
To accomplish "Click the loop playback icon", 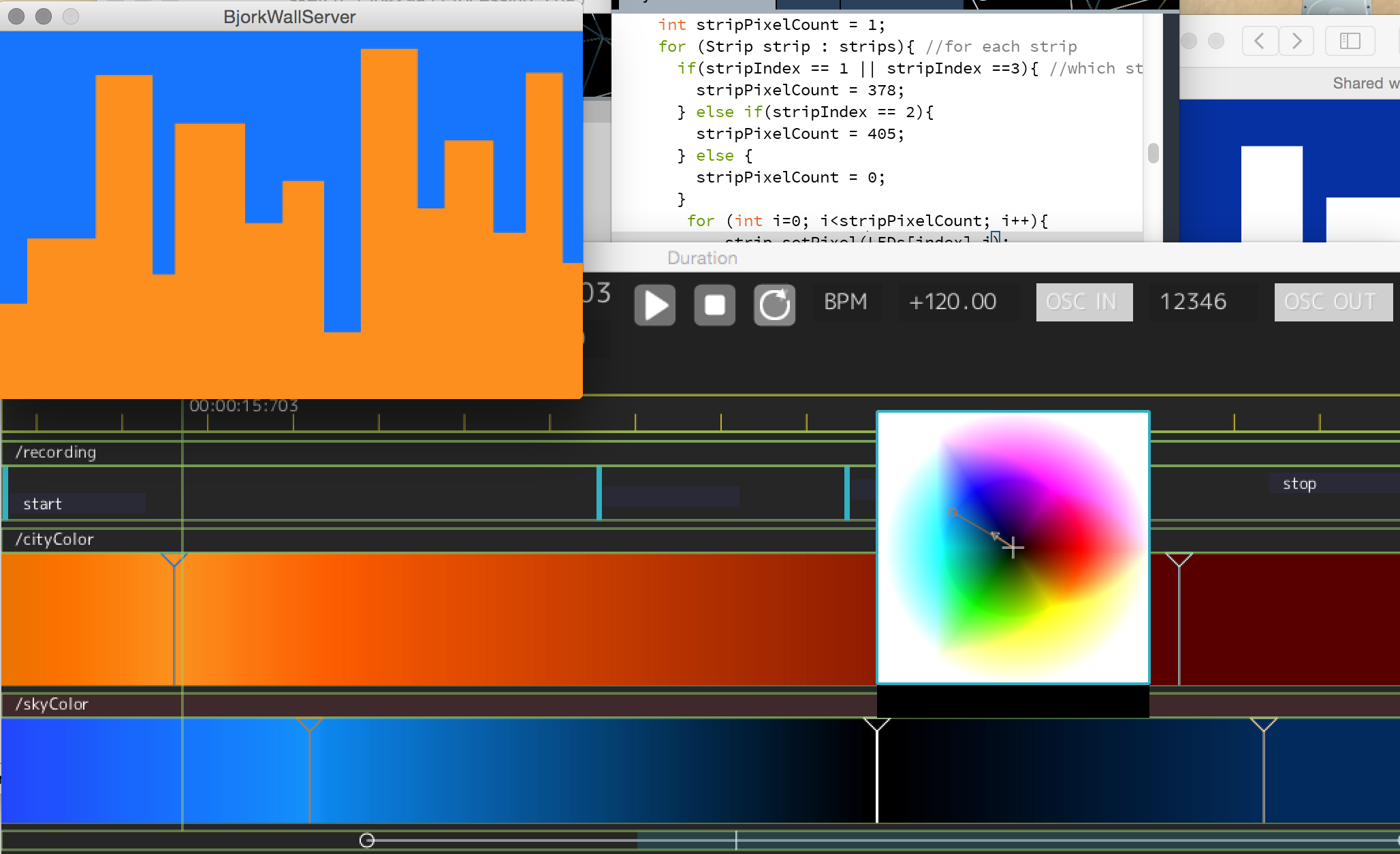I will click(x=774, y=304).
